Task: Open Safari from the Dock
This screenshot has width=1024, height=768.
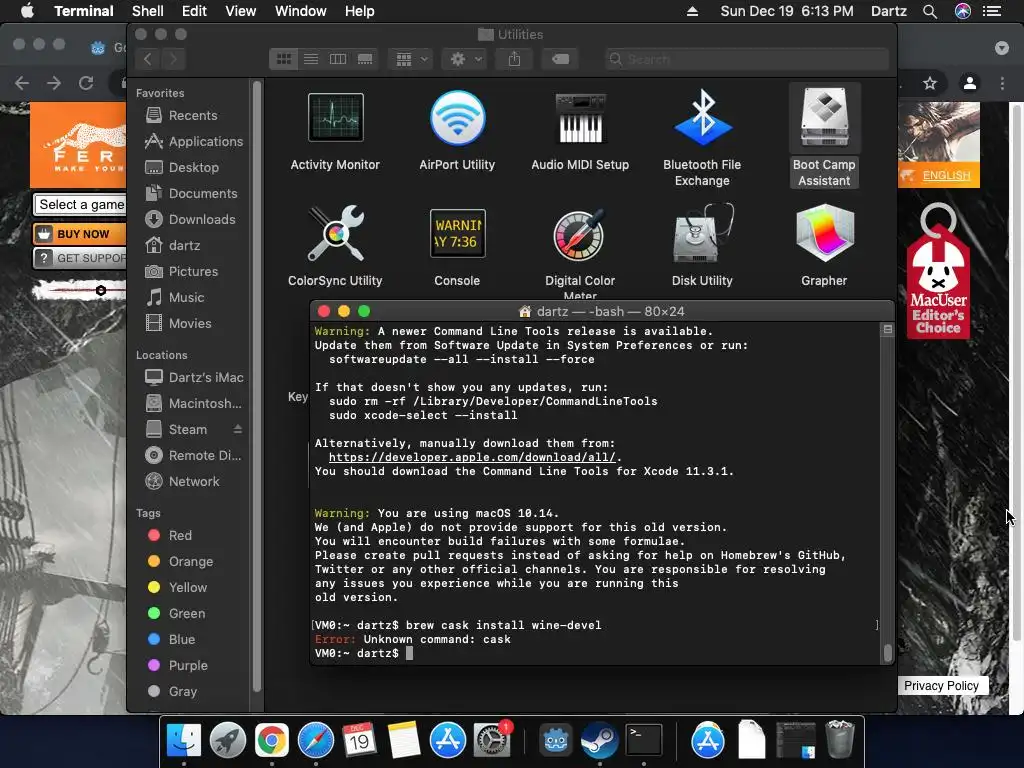Action: [x=315, y=740]
